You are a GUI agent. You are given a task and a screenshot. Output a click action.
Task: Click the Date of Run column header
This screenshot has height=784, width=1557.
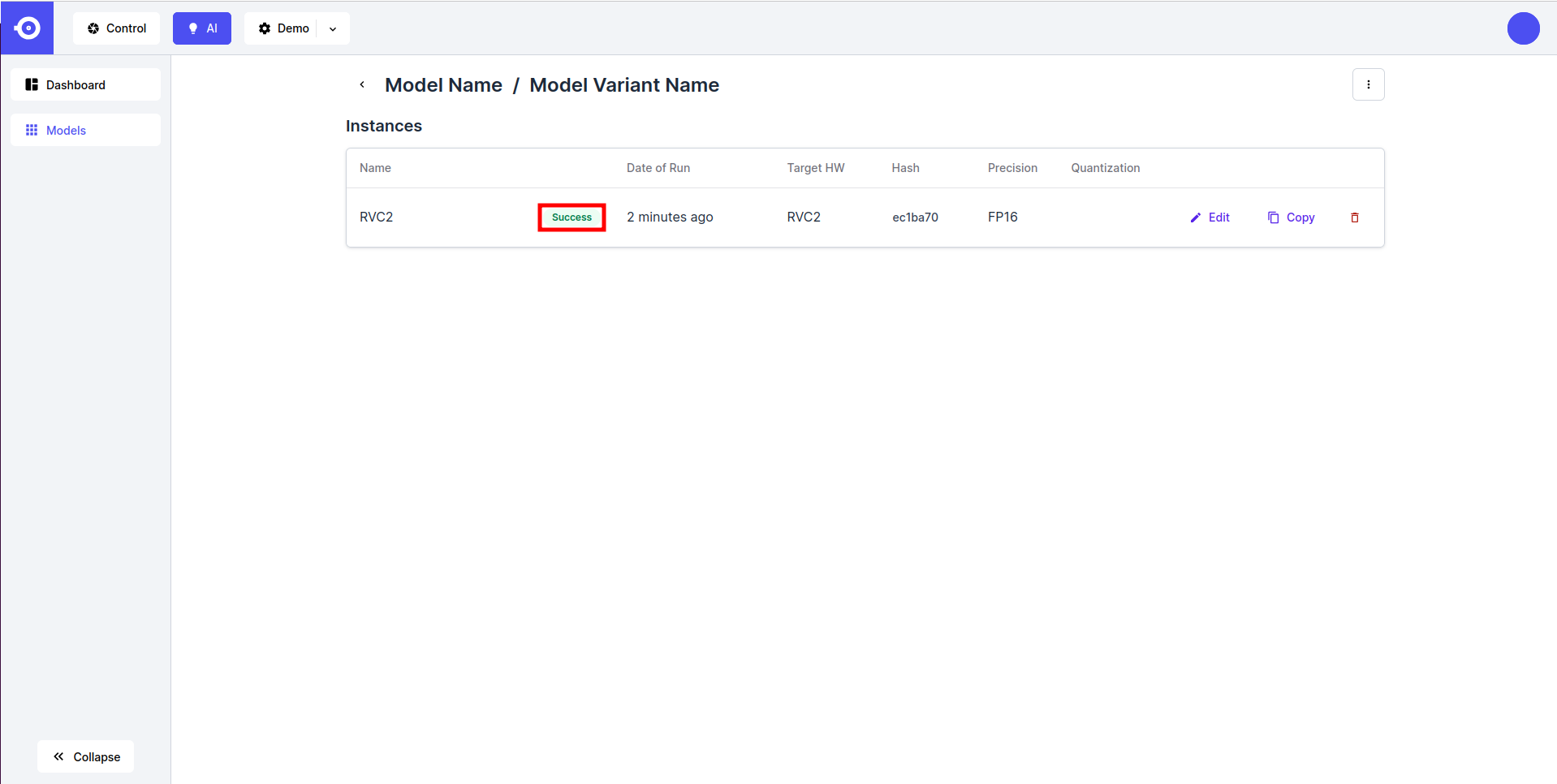(658, 168)
